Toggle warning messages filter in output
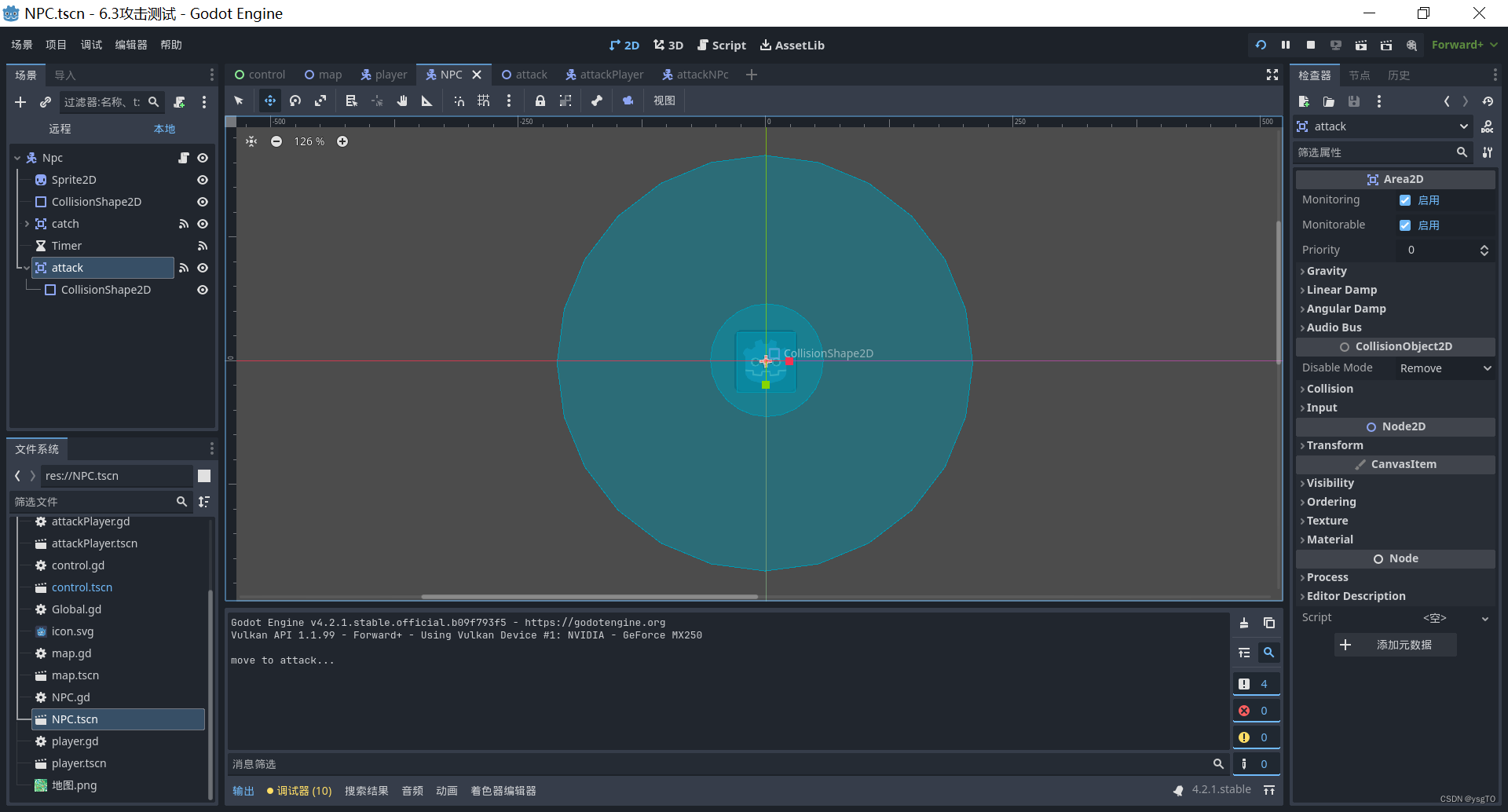The height and width of the screenshot is (812, 1508). (x=1255, y=737)
